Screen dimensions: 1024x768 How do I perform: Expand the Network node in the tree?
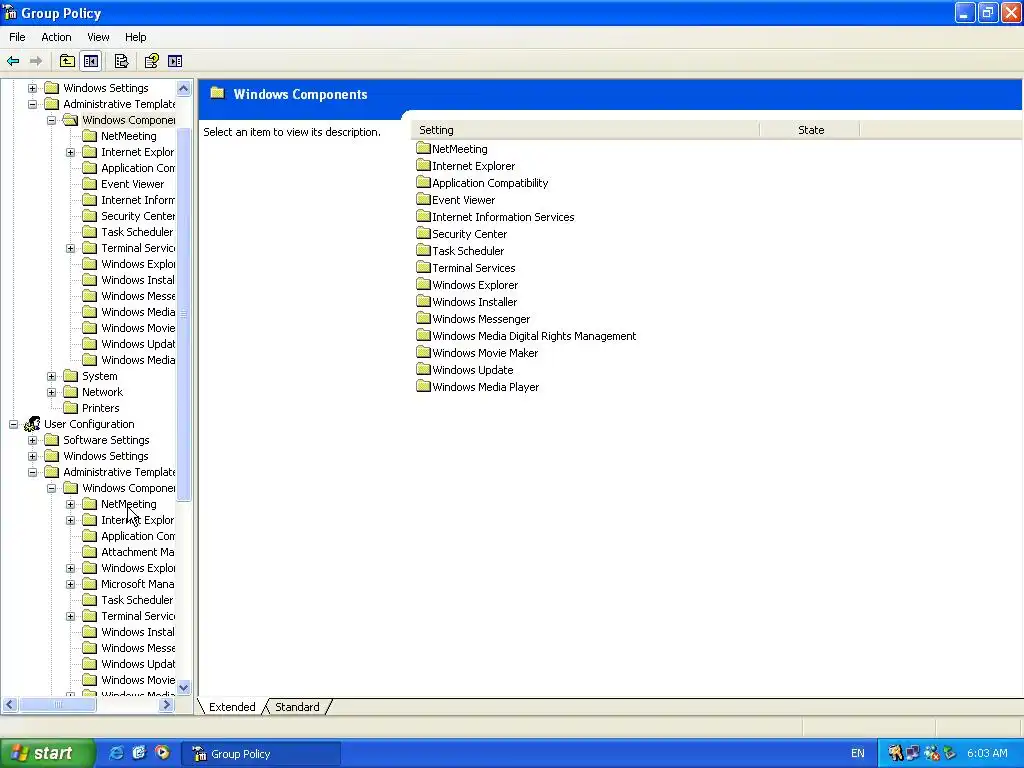click(52, 392)
